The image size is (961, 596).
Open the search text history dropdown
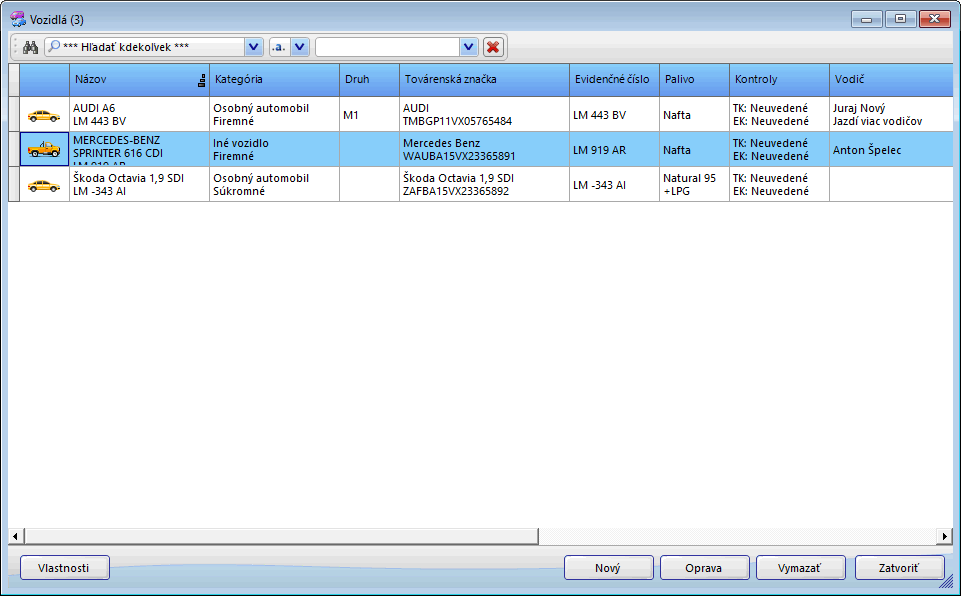coord(468,47)
